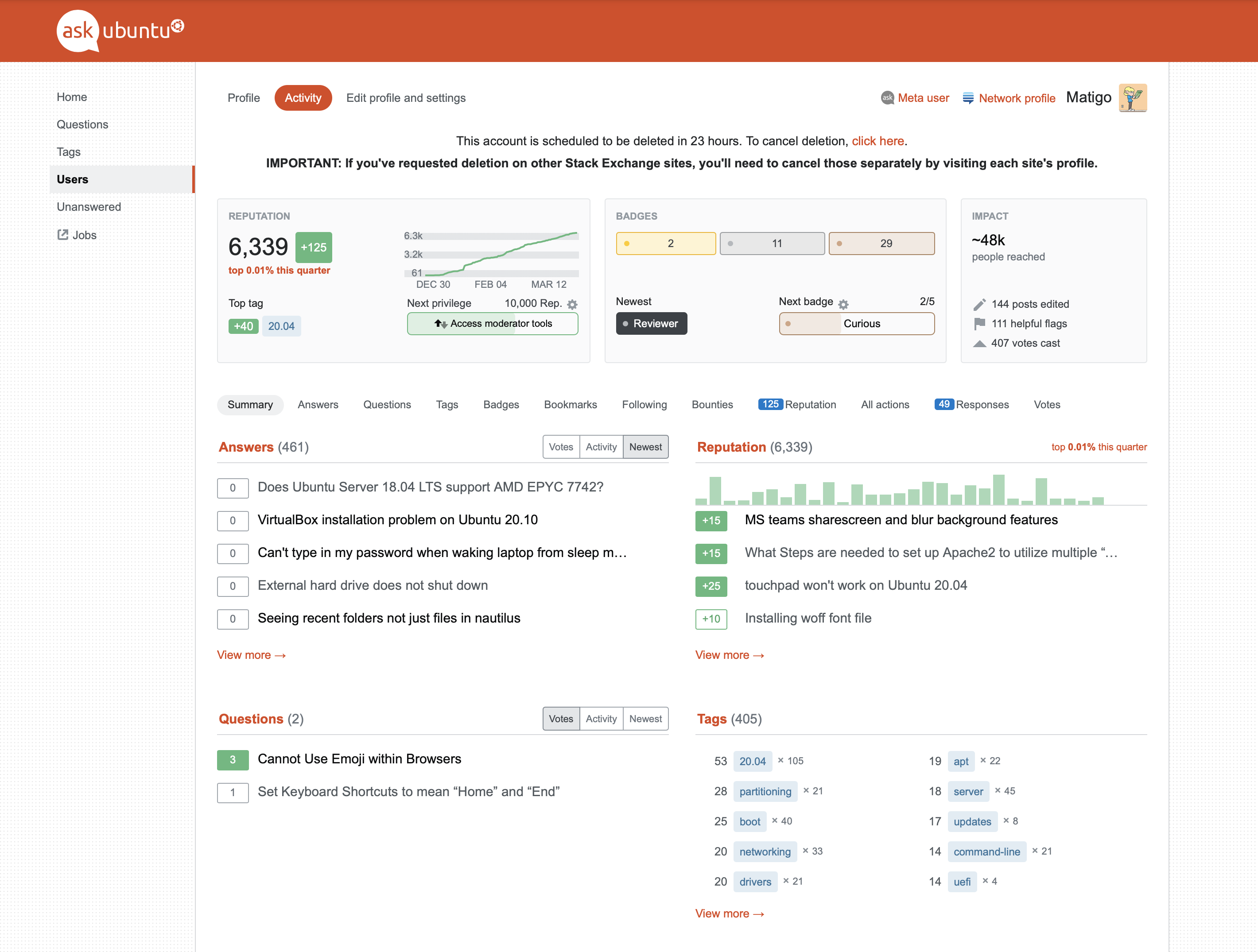The image size is (1258, 952).
Task: Click the Jobs external link icon
Action: click(62, 235)
